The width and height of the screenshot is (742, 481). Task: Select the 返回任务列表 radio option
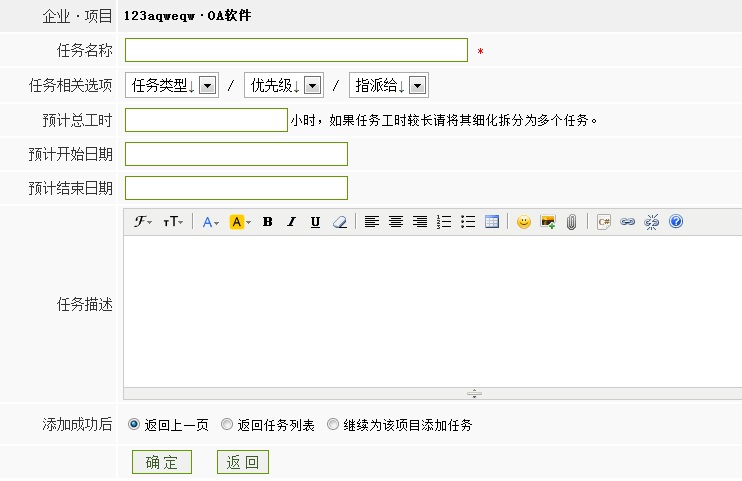click(x=227, y=424)
